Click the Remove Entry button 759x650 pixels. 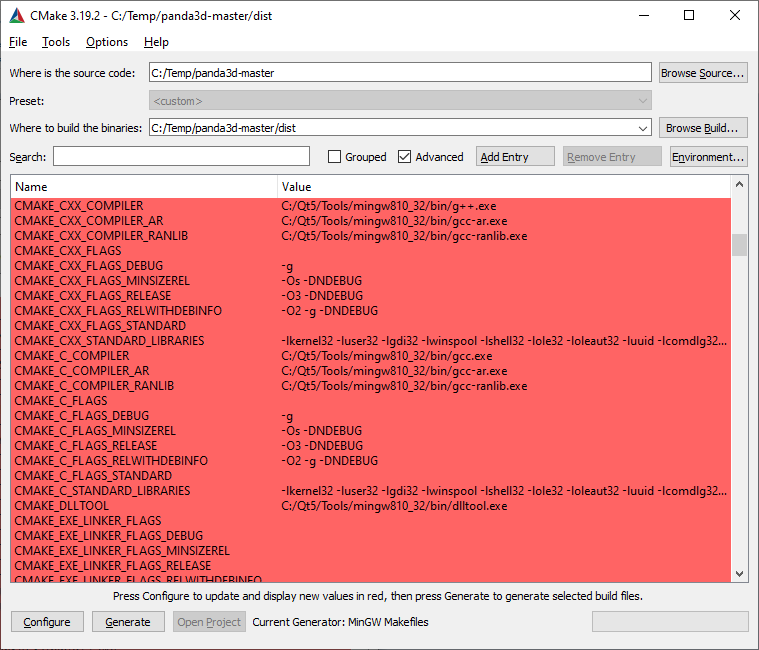tap(612, 157)
